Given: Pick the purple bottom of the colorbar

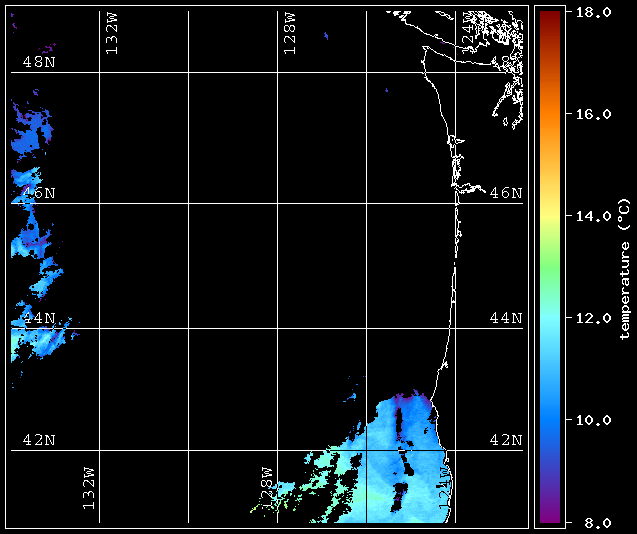Looking at the screenshot, I should (x=549, y=514).
